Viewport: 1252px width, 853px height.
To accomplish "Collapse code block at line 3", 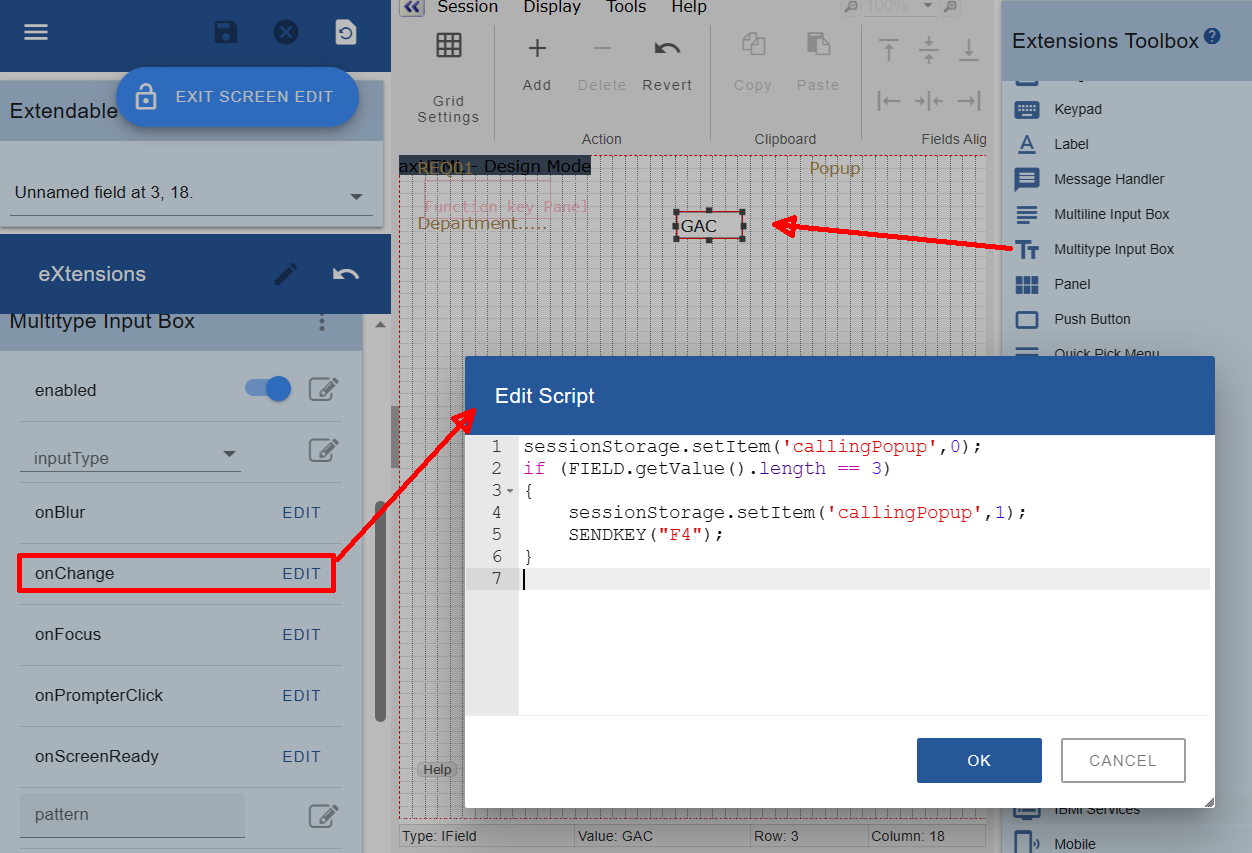I will tap(510, 491).
